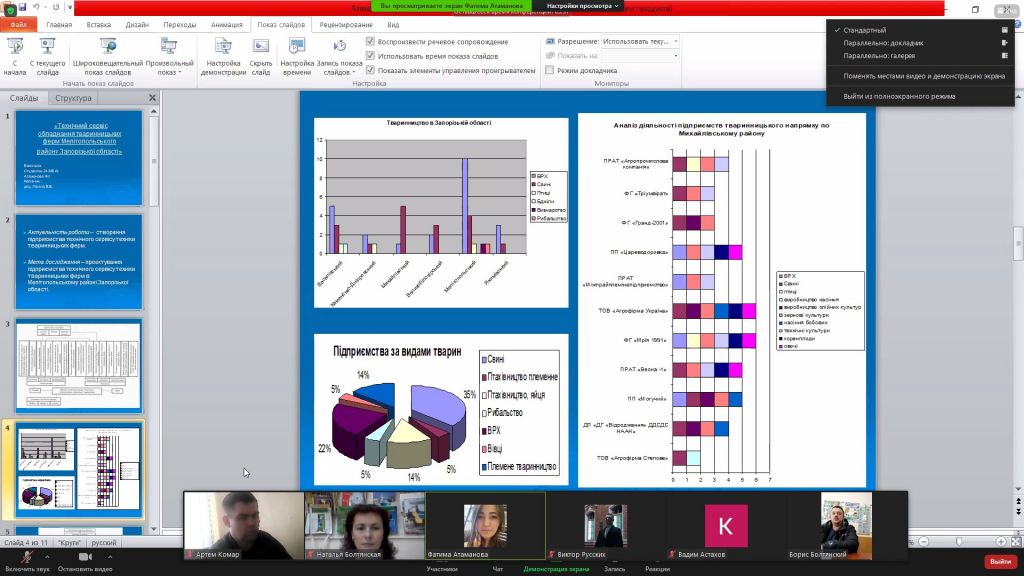This screenshot has width=1024, height=576.
Task: Click the zoom slider in PowerPoint status bar
Action: tap(959, 541)
